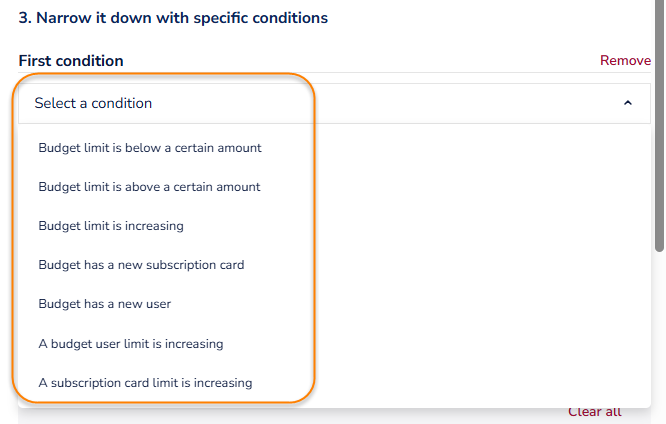
Task: Click the "Clear all" link
Action: (595, 412)
